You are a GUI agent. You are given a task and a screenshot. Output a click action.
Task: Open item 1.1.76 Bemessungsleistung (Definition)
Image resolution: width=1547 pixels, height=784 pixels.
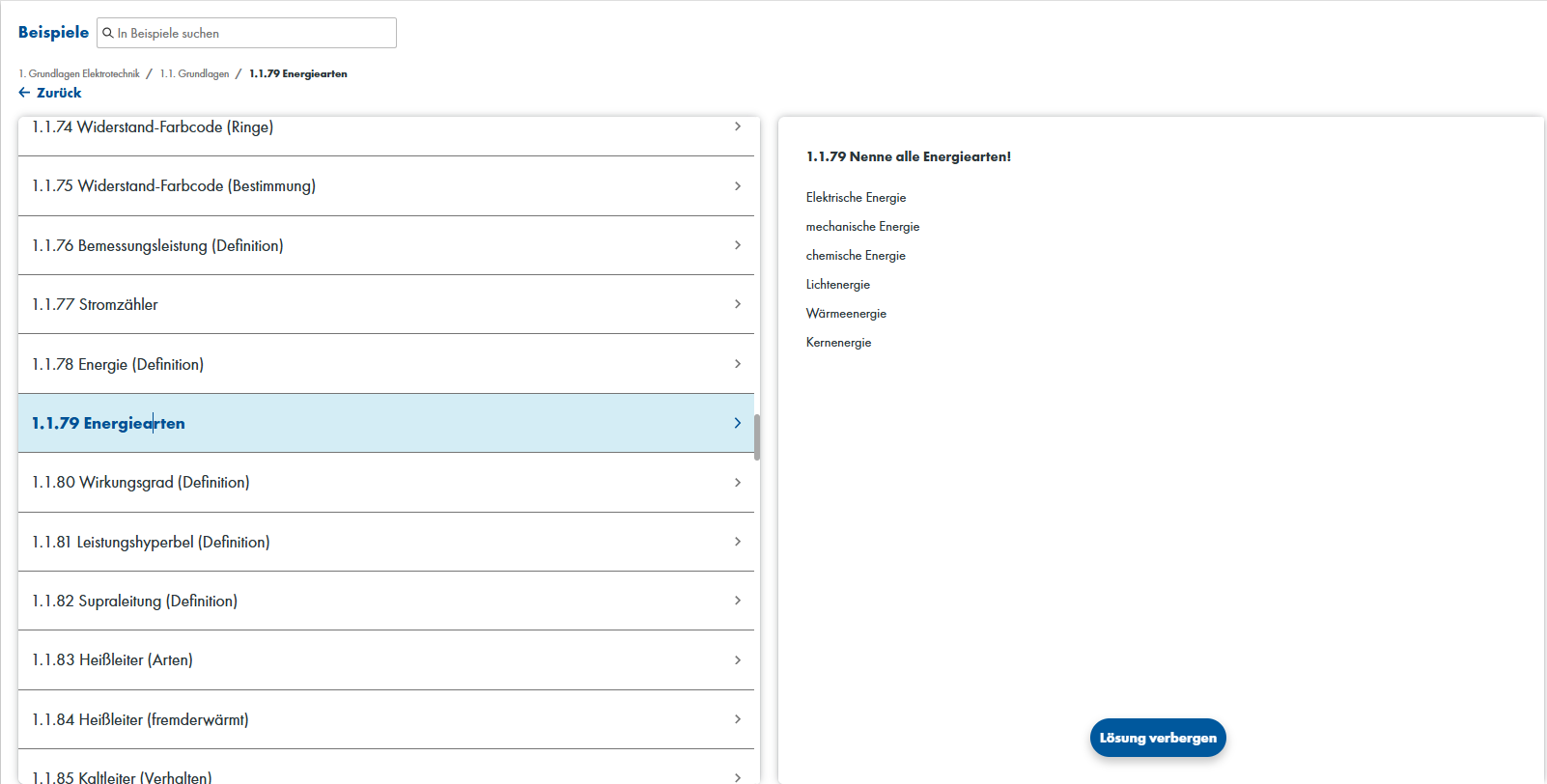(386, 245)
